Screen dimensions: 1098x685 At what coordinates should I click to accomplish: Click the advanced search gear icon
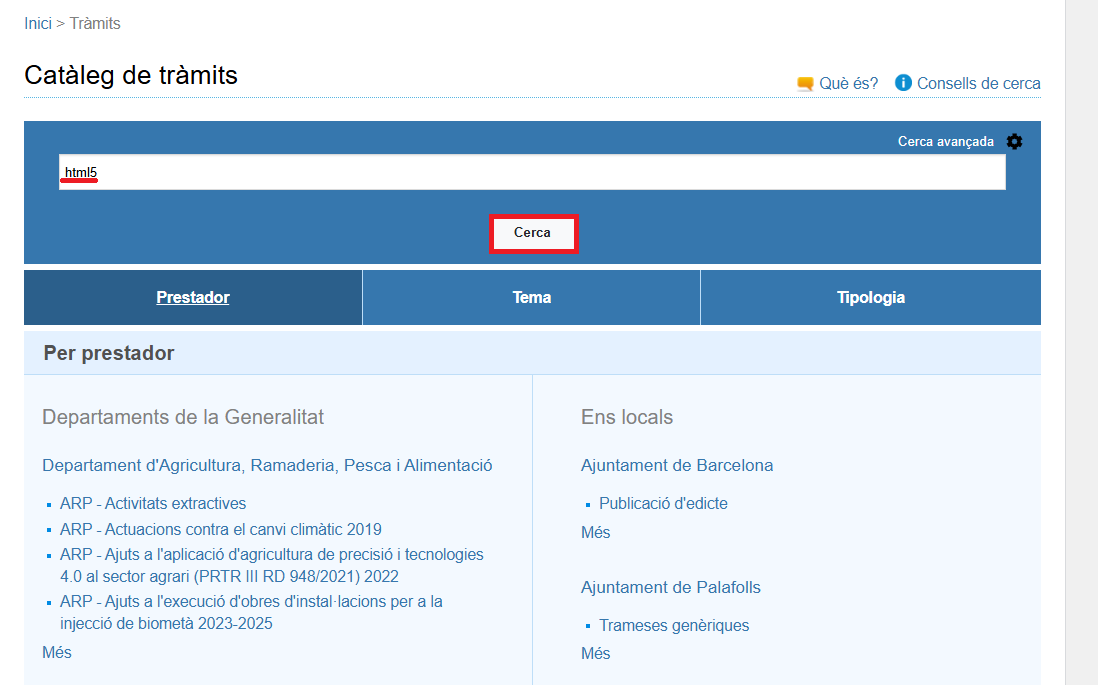click(x=1014, y=142)
